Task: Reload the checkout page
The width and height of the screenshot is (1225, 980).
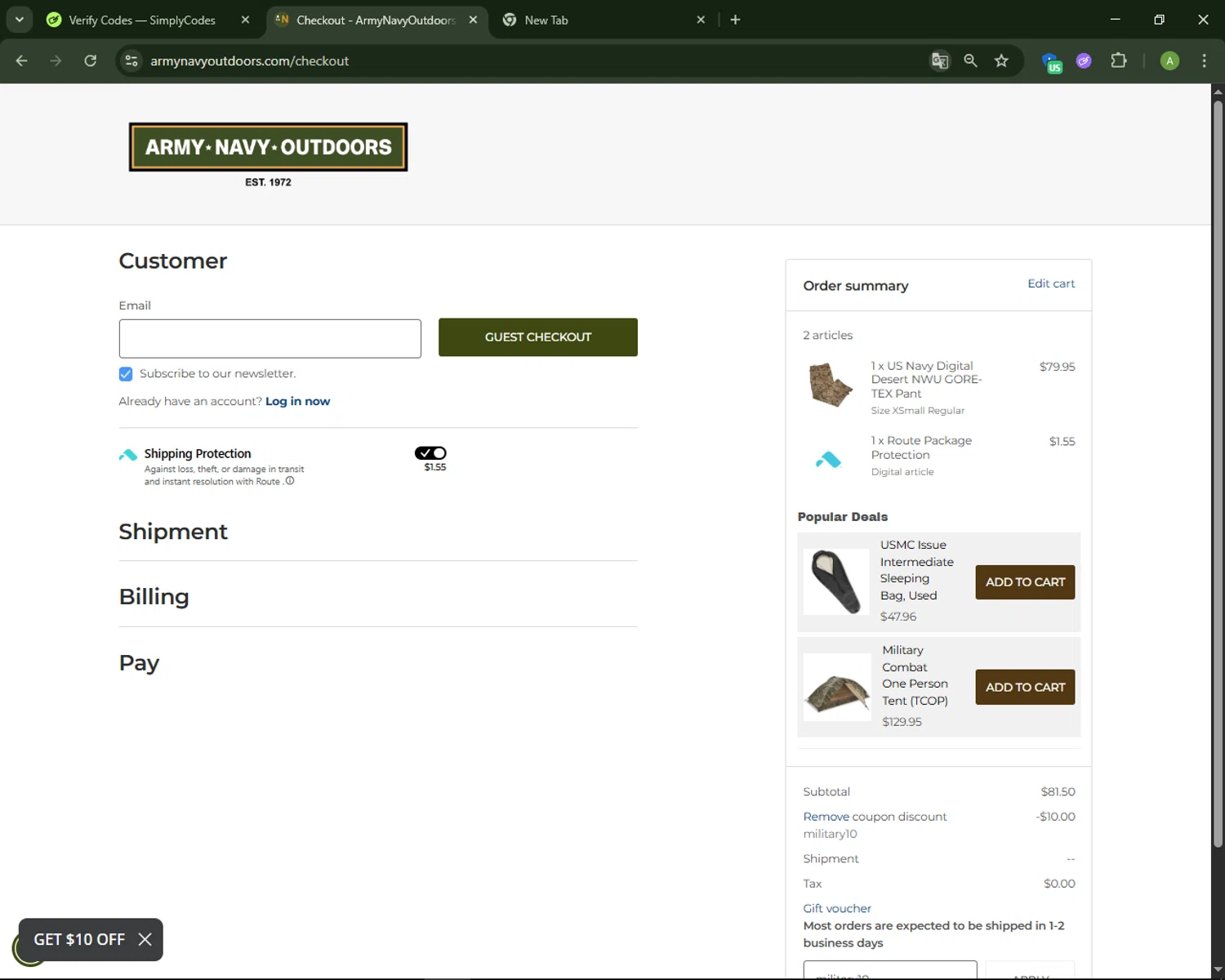Action: (x=90, y=60)
